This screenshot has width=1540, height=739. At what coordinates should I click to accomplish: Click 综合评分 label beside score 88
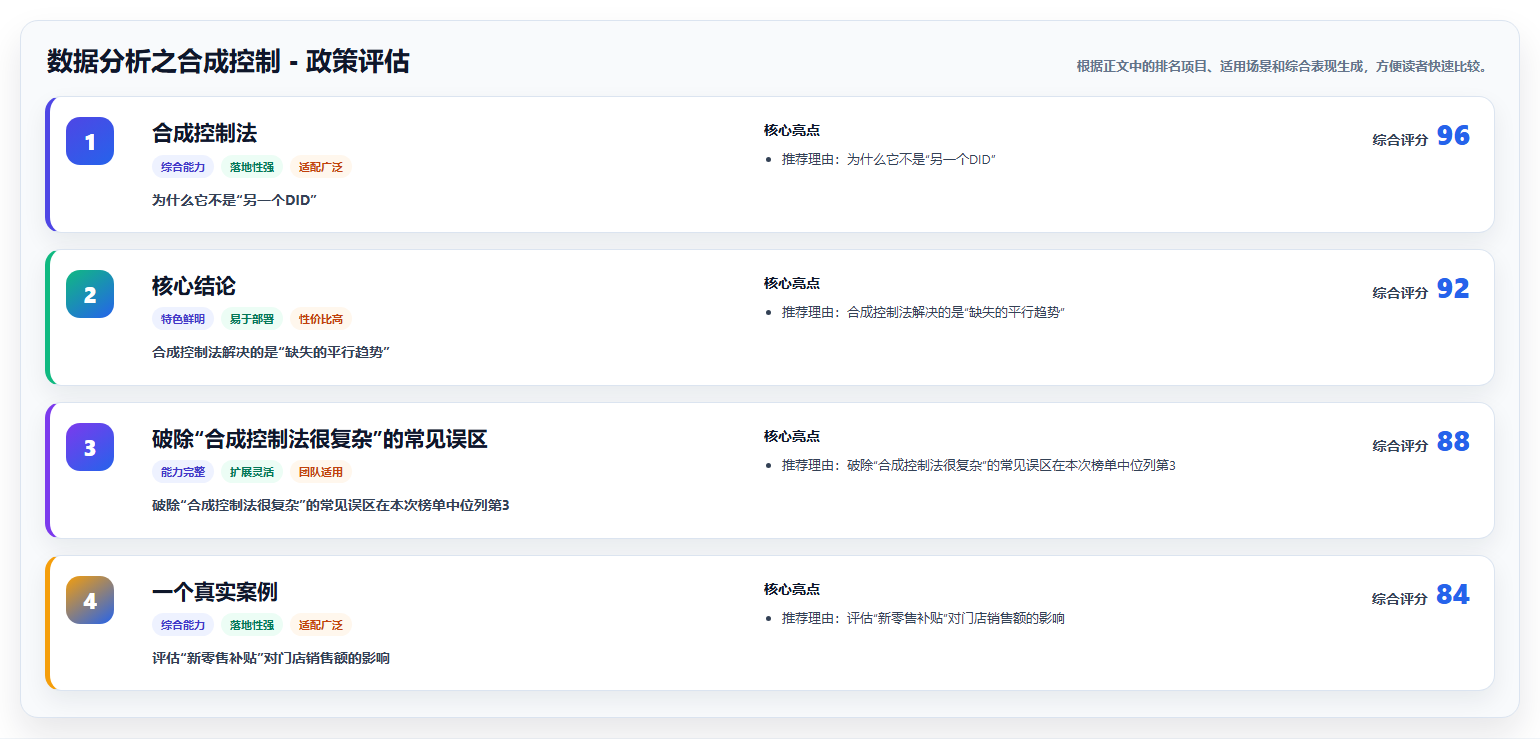point(1400,446)
